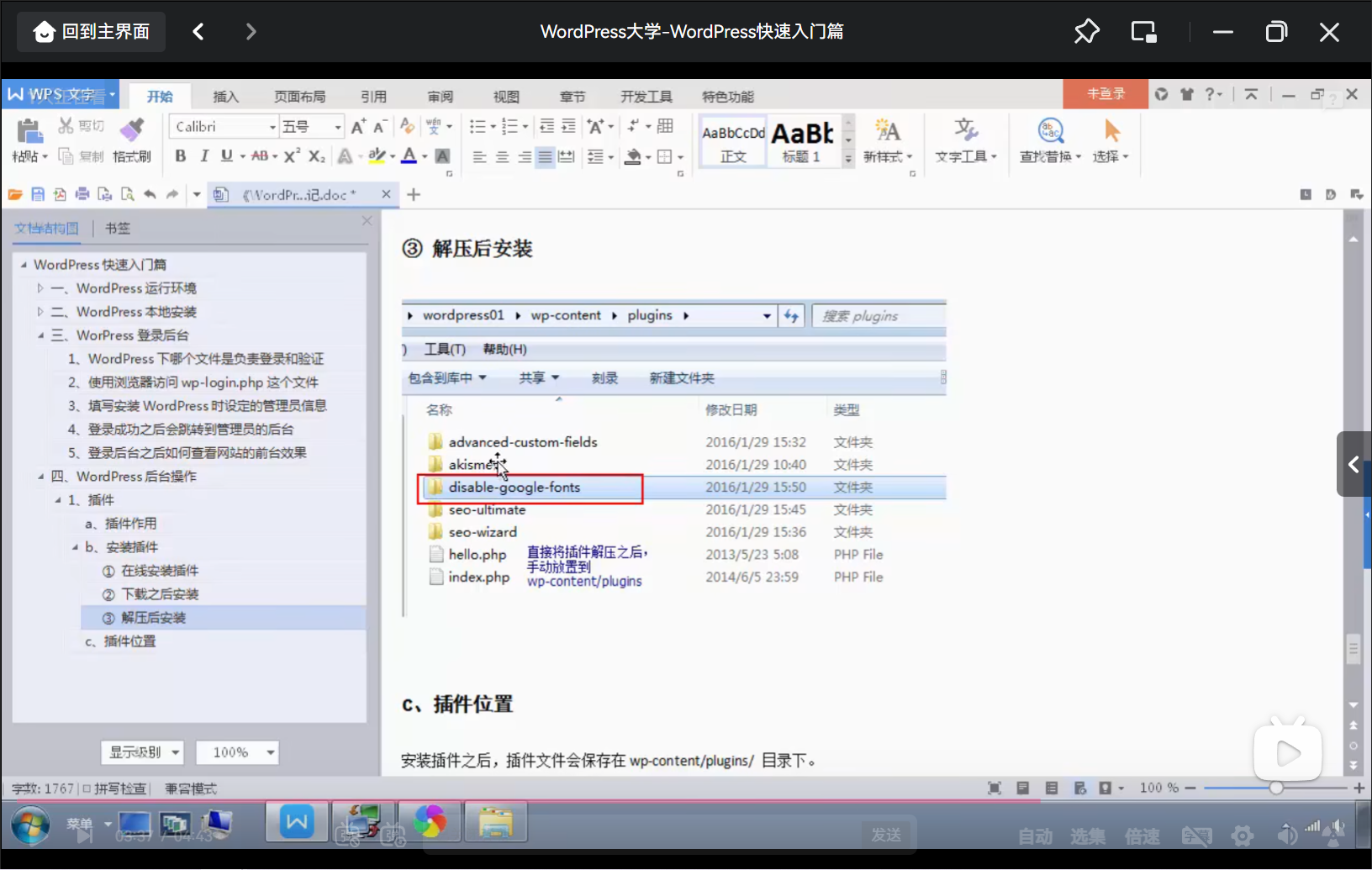Click the undo arrow icon
1372x870 pixels.
pyautogui.click(x=150, y=194)
